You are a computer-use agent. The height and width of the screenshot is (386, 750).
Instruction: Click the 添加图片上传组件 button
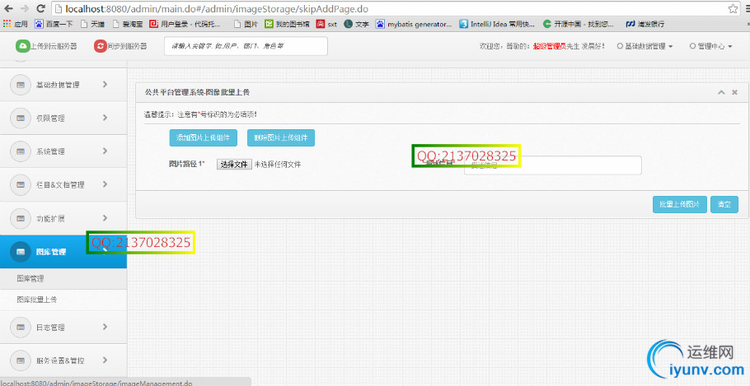(203, 138)
